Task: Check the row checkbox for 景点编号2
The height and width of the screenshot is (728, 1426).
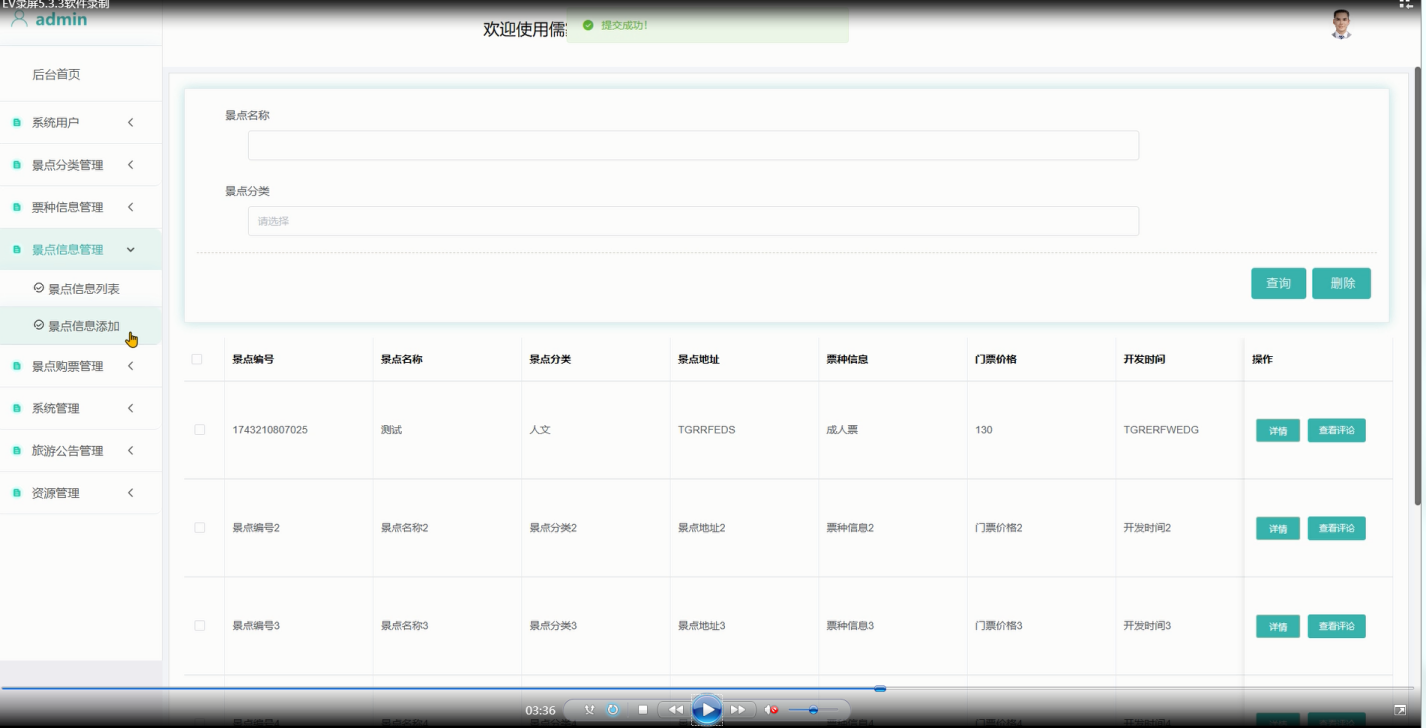Action: [199, 527]
